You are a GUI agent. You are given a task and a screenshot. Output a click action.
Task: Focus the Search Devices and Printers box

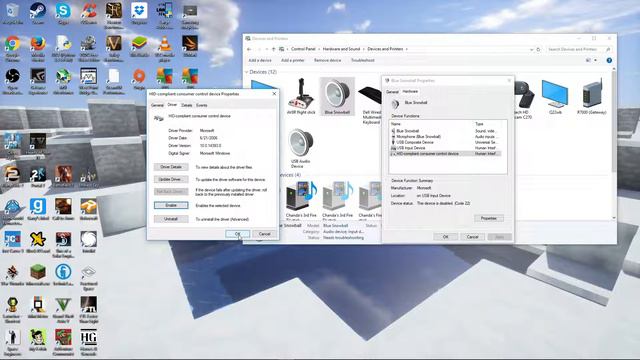(578, 49)
